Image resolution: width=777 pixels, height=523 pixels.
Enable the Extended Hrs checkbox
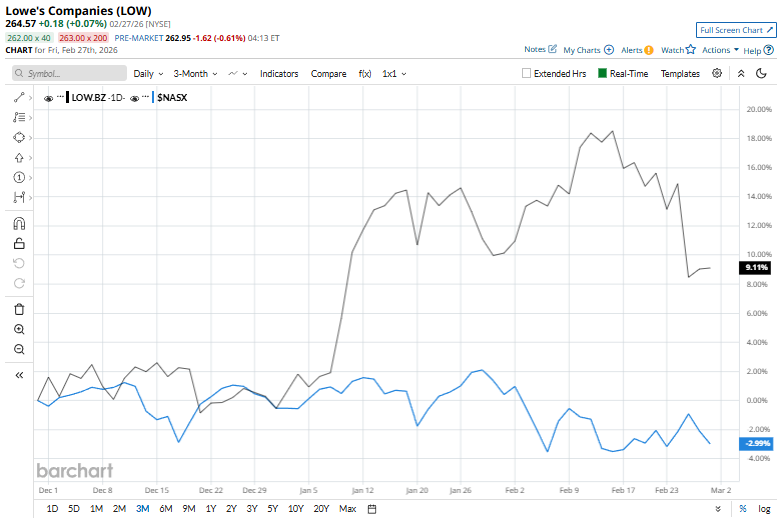[527, 73]
